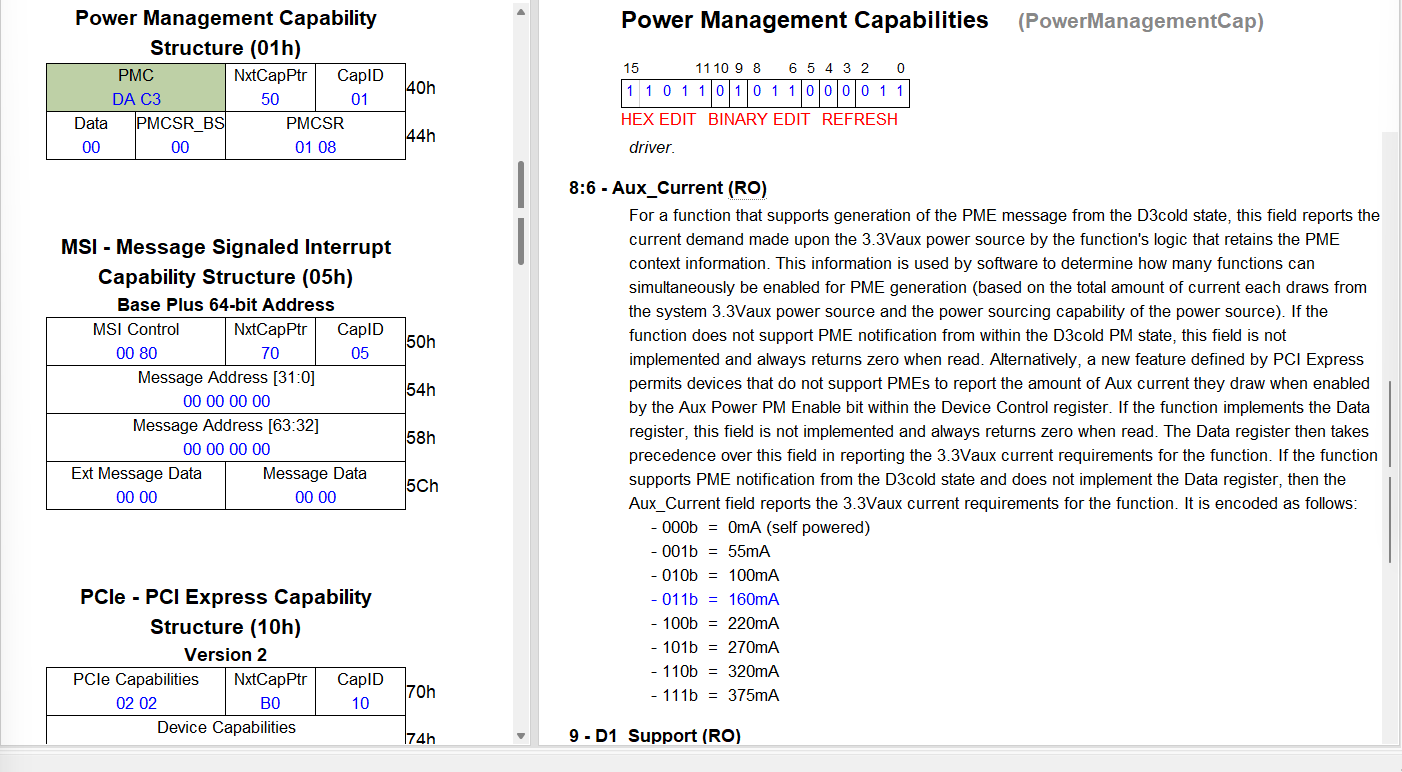1402x772 pixels.
Task: Select the PMCSR cell with value 01 08
Action: 315,136
